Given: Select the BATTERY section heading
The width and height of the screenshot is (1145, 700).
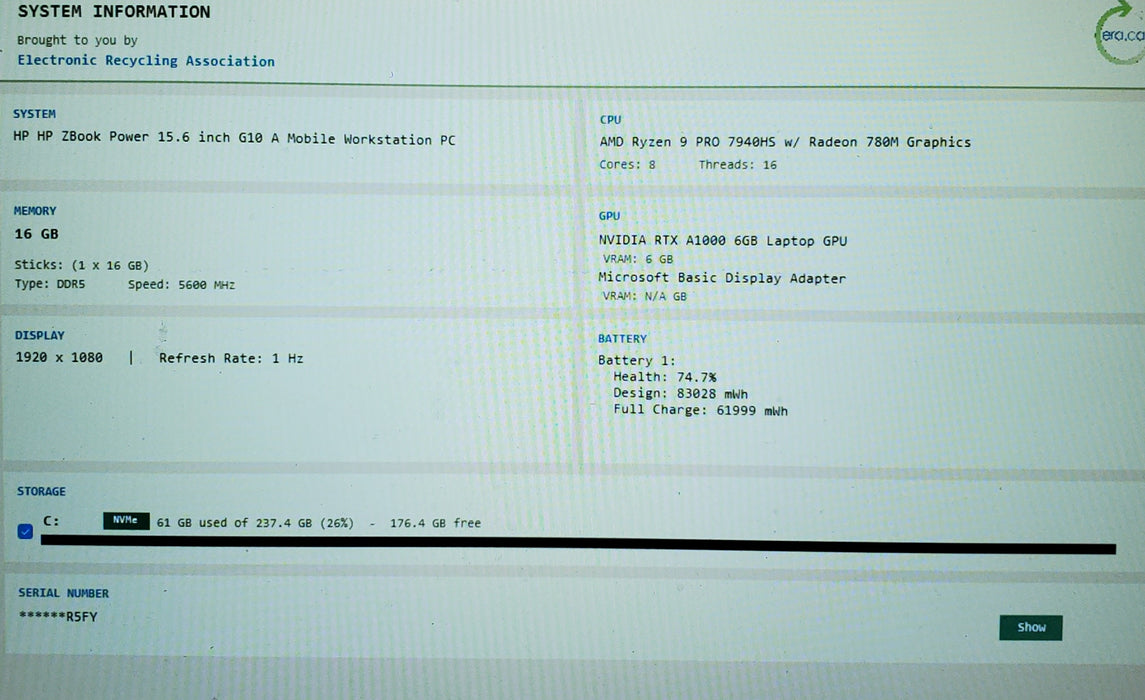Looking at the screenshot, I should pyautogui.click(x=622, y=338).
